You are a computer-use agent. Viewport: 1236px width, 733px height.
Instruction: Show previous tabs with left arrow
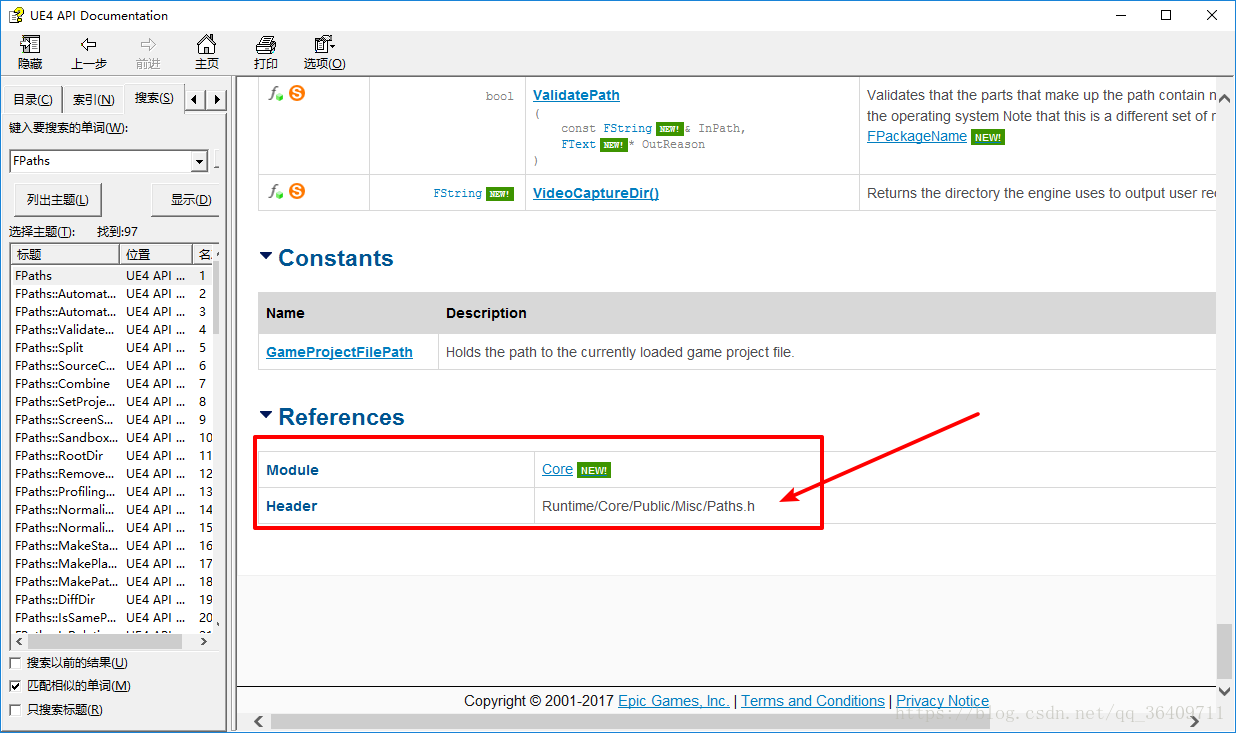(x=195, y=99)
